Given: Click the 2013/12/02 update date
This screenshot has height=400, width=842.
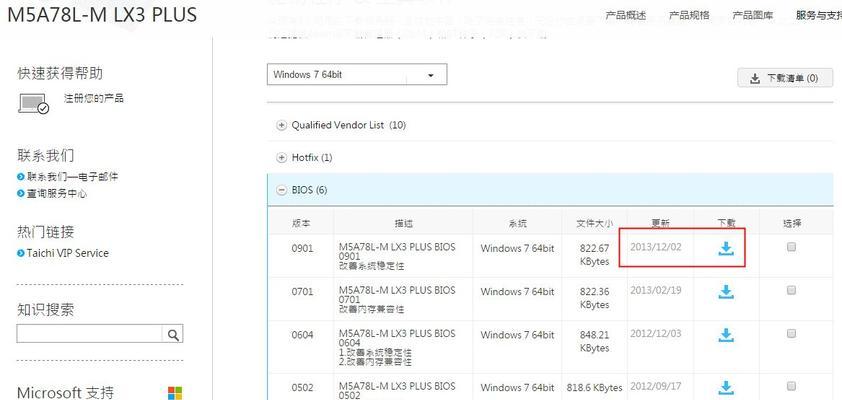Looking at the screenshot, I should click(656, 248).
